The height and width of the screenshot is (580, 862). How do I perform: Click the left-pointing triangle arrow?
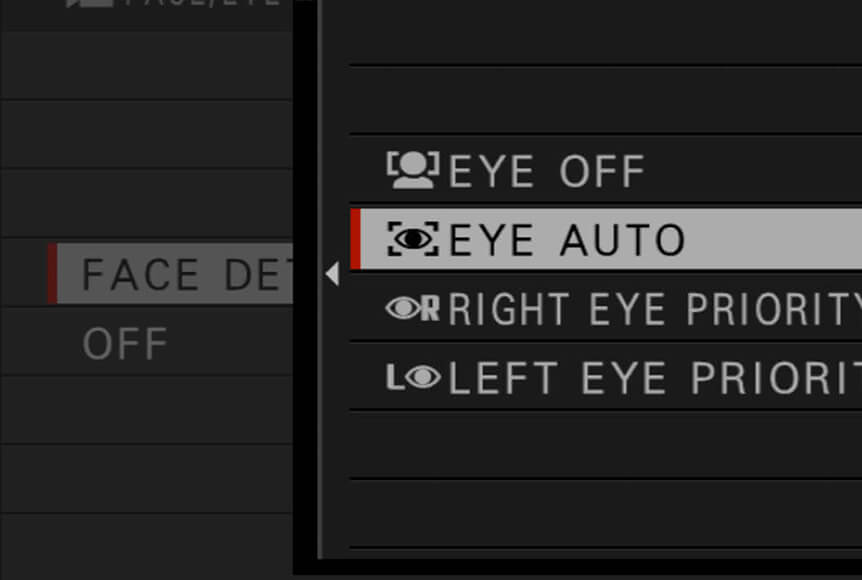(331, 274)
